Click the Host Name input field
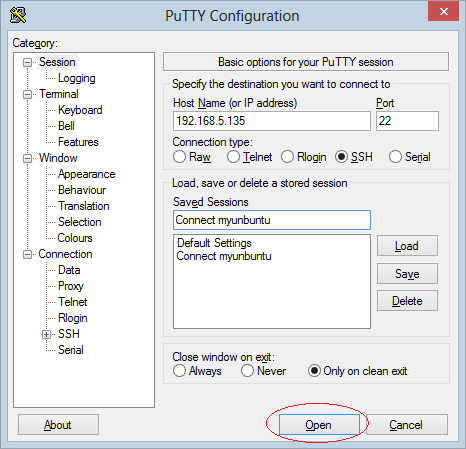Image resolution: width=466 pixels, height=449 pixels. tap(272, 121)
